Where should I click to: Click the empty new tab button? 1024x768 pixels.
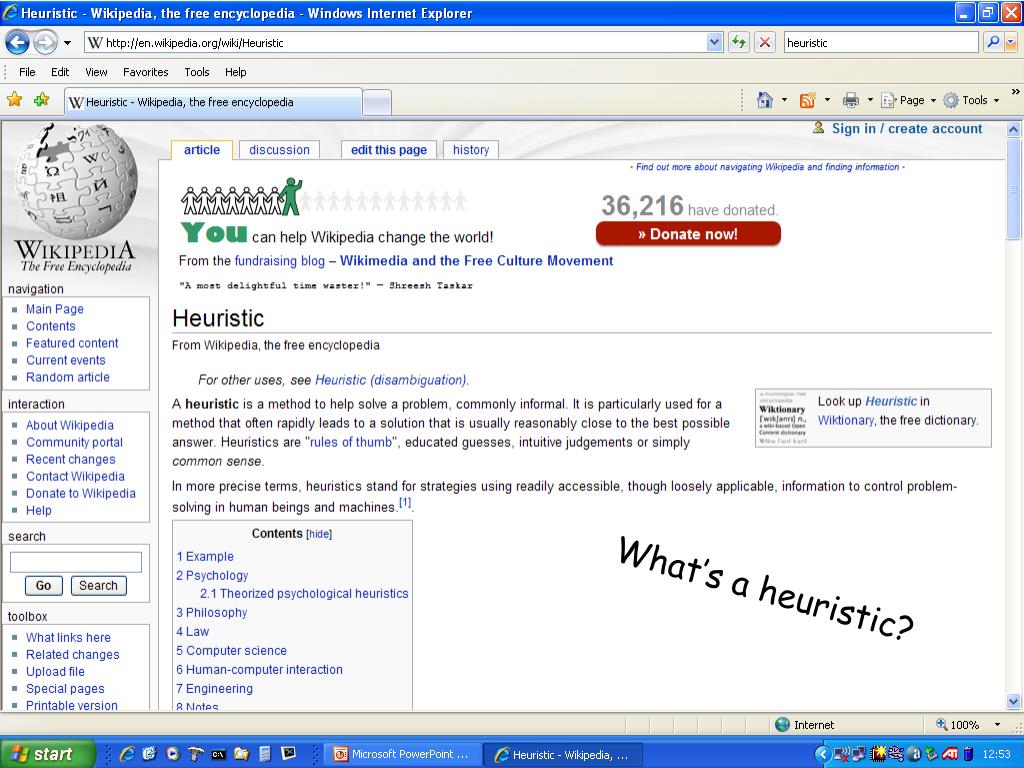tap(377, 103)
